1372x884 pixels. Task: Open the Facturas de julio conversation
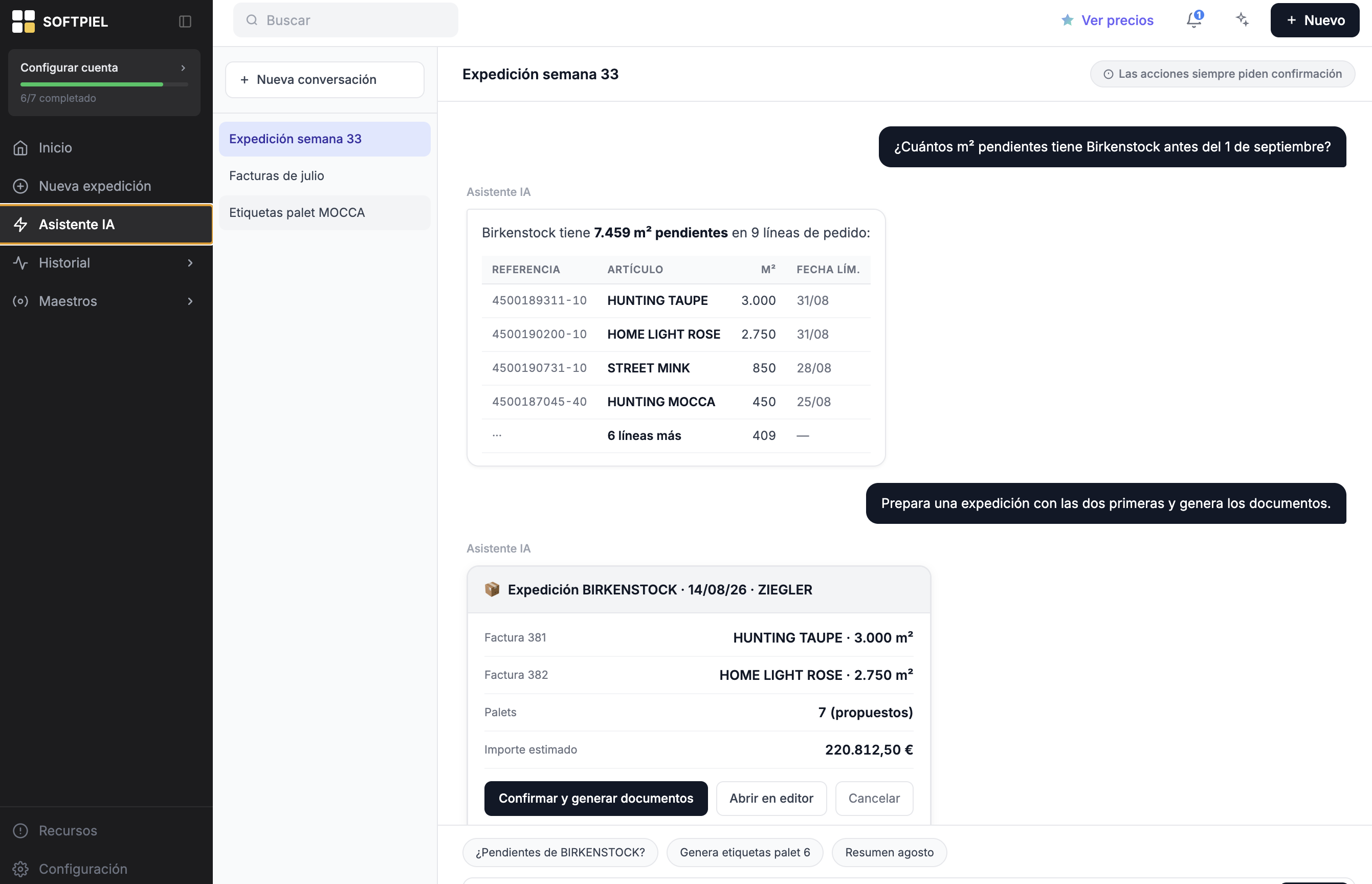(x=324, y=175)
